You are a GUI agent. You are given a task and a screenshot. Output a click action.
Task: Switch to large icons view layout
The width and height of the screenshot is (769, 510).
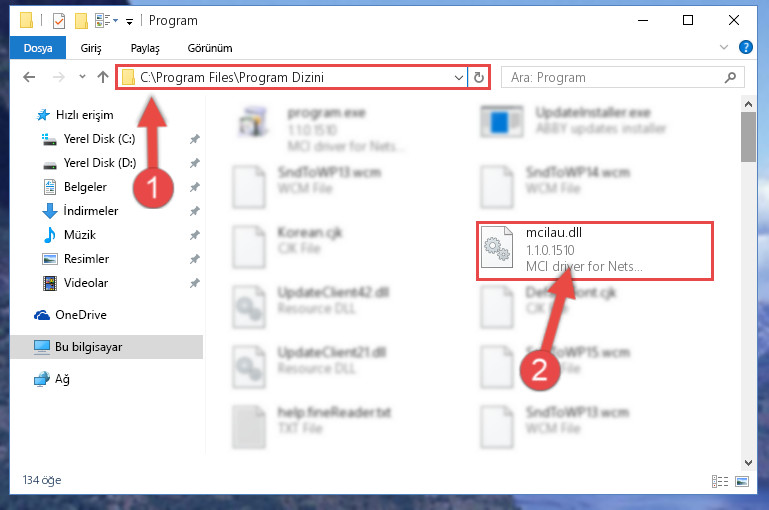tap(742, 481)
